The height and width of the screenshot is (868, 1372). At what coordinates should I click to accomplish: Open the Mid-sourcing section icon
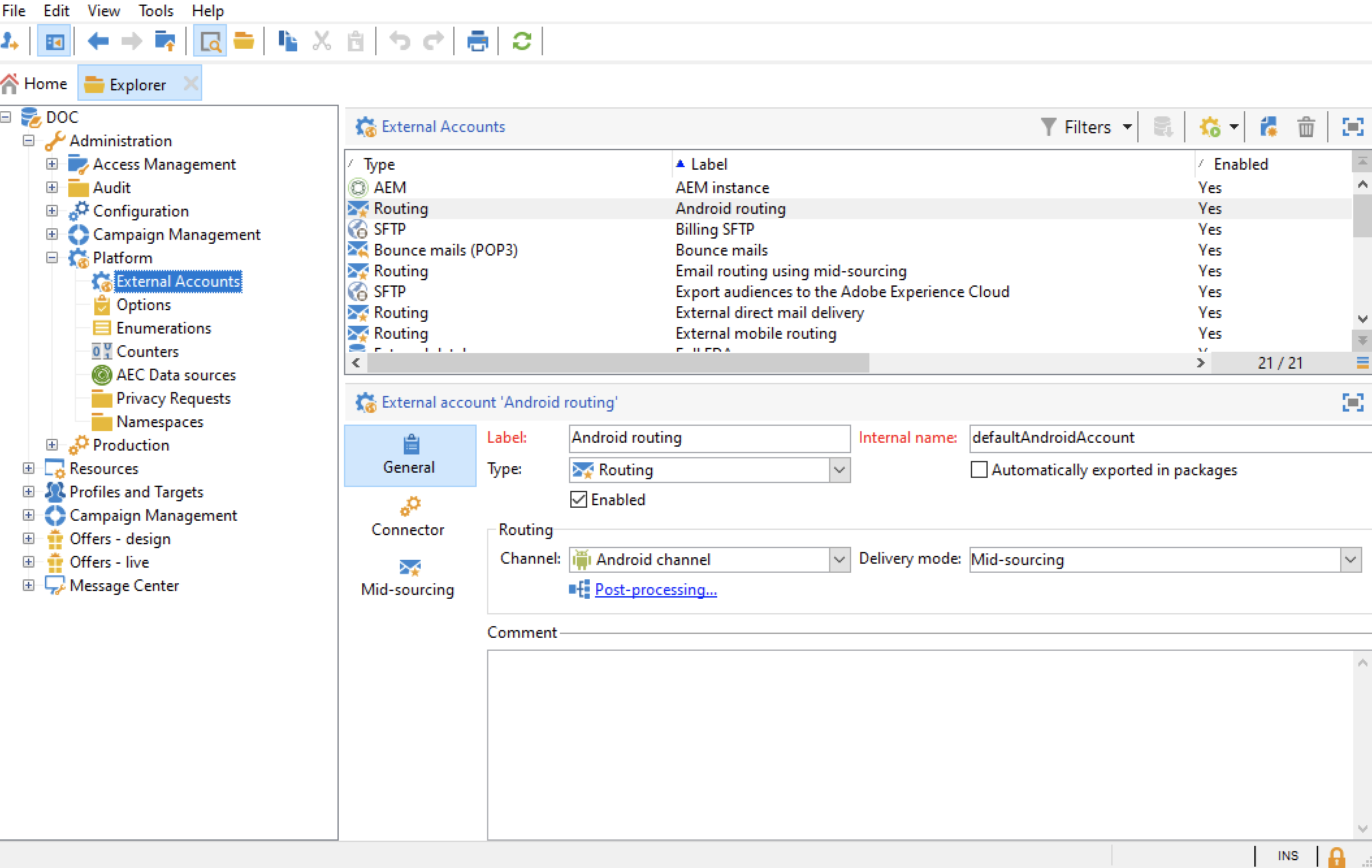[x=410, y=567]
